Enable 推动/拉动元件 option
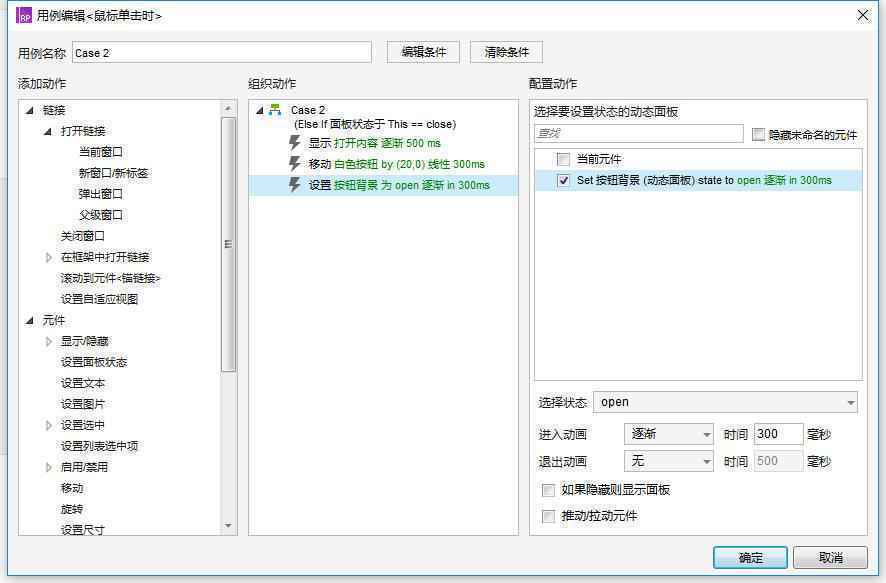The width and height of the screenshot is (886, 583). tap(547, 516)
